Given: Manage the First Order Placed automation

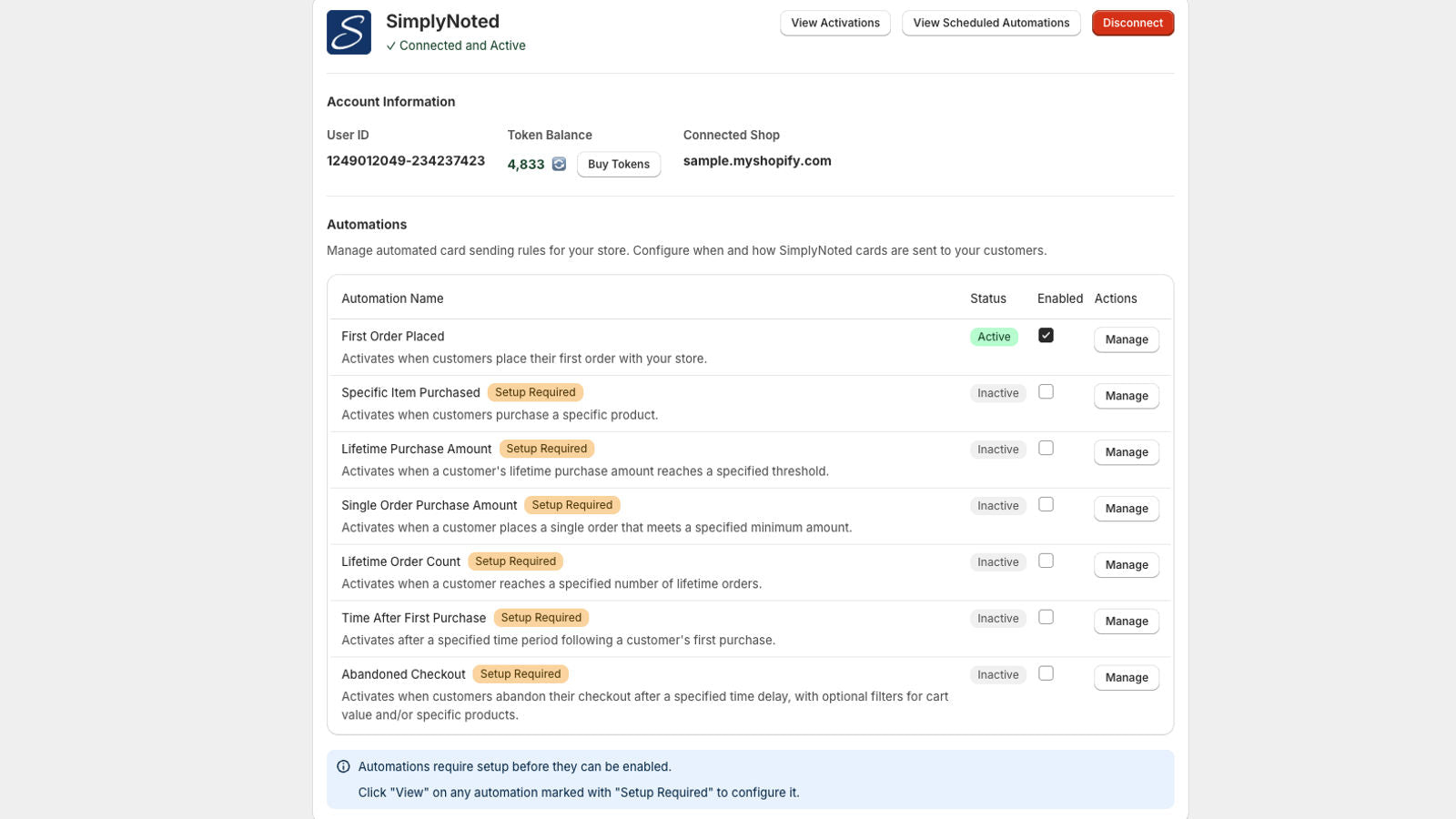Looking at the screenshot, I should (x=1126, y=339).
